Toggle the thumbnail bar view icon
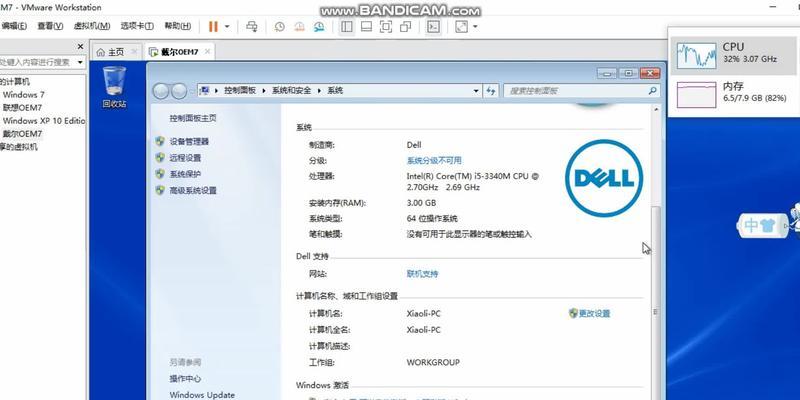This screenshot has width=800, height=400. coord(366,27)
